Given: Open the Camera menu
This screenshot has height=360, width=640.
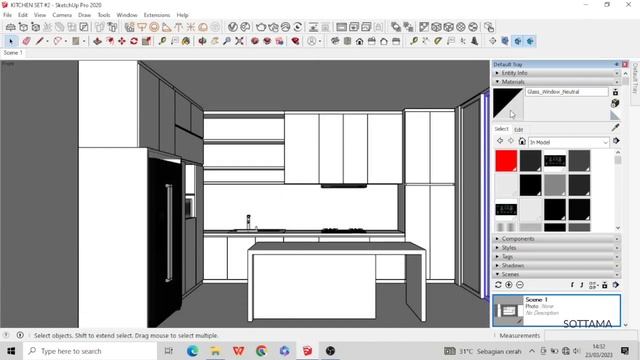Looking at the screenshot, I should point(62,15).
